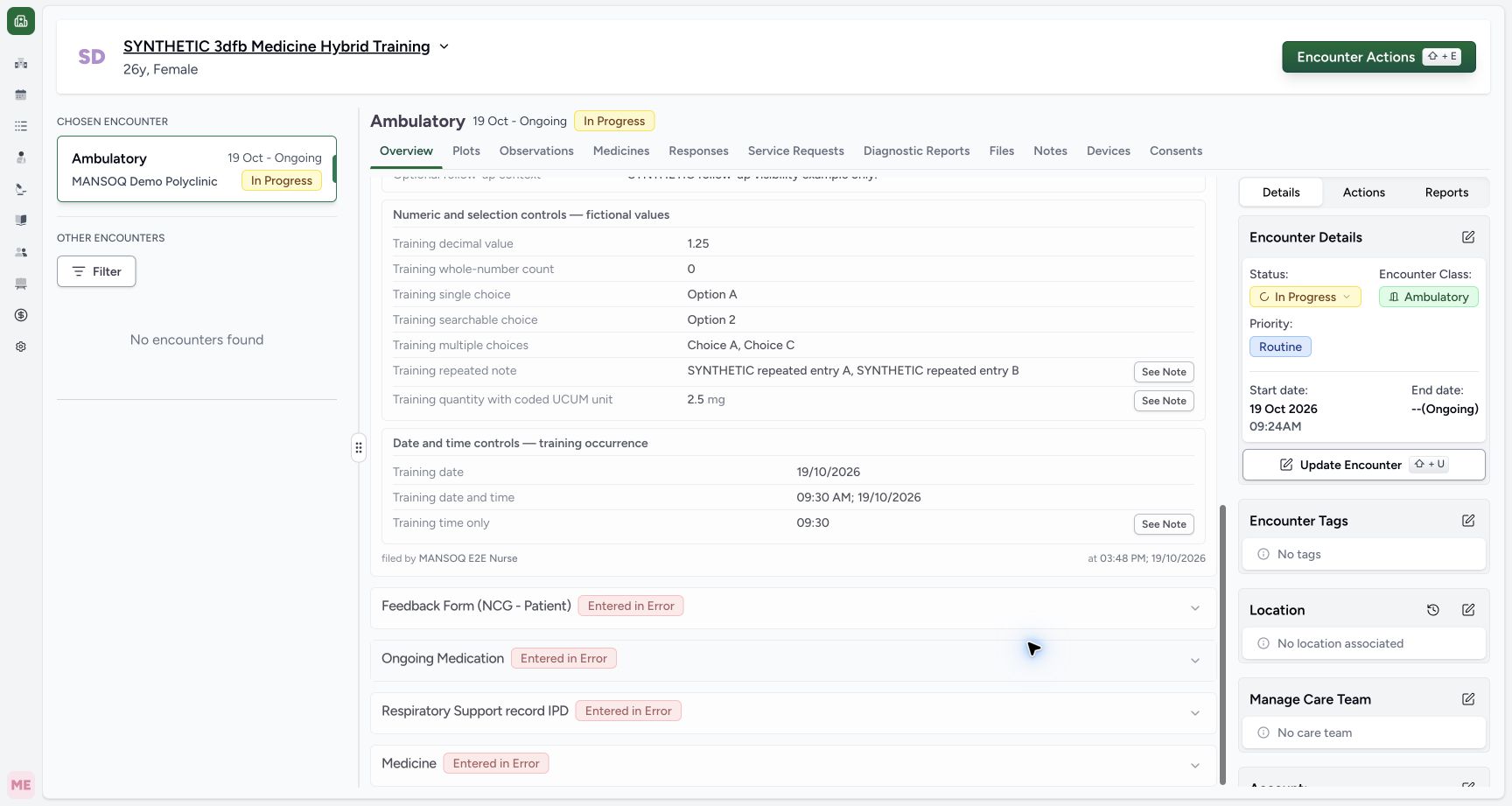Open the facility home logo icon
Screen dimensions: 1512x806
21,21
